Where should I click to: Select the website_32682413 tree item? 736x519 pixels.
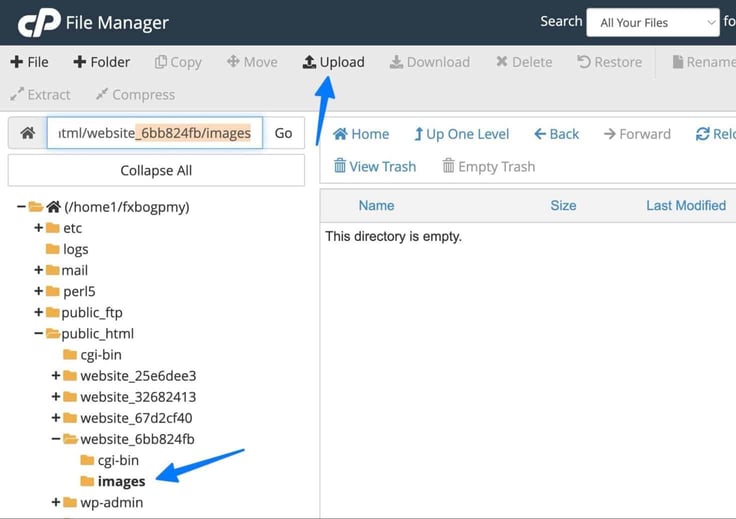(x=138, y=397)
